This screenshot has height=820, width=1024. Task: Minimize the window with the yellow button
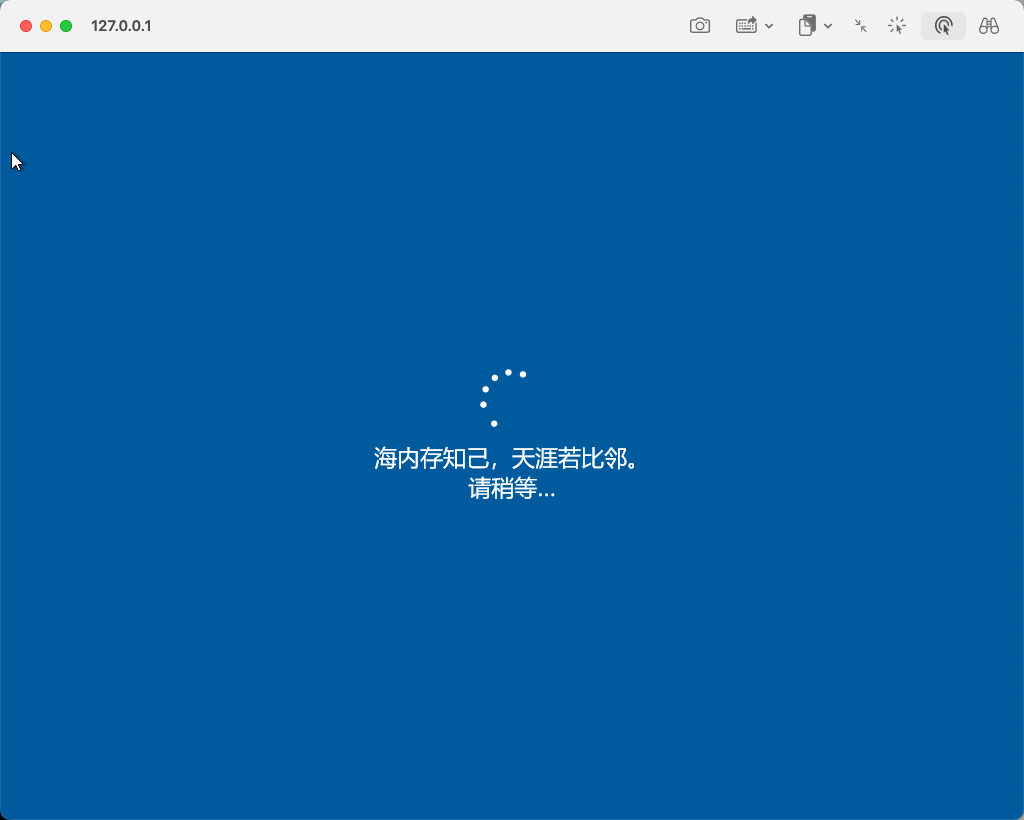pos(46,26)
